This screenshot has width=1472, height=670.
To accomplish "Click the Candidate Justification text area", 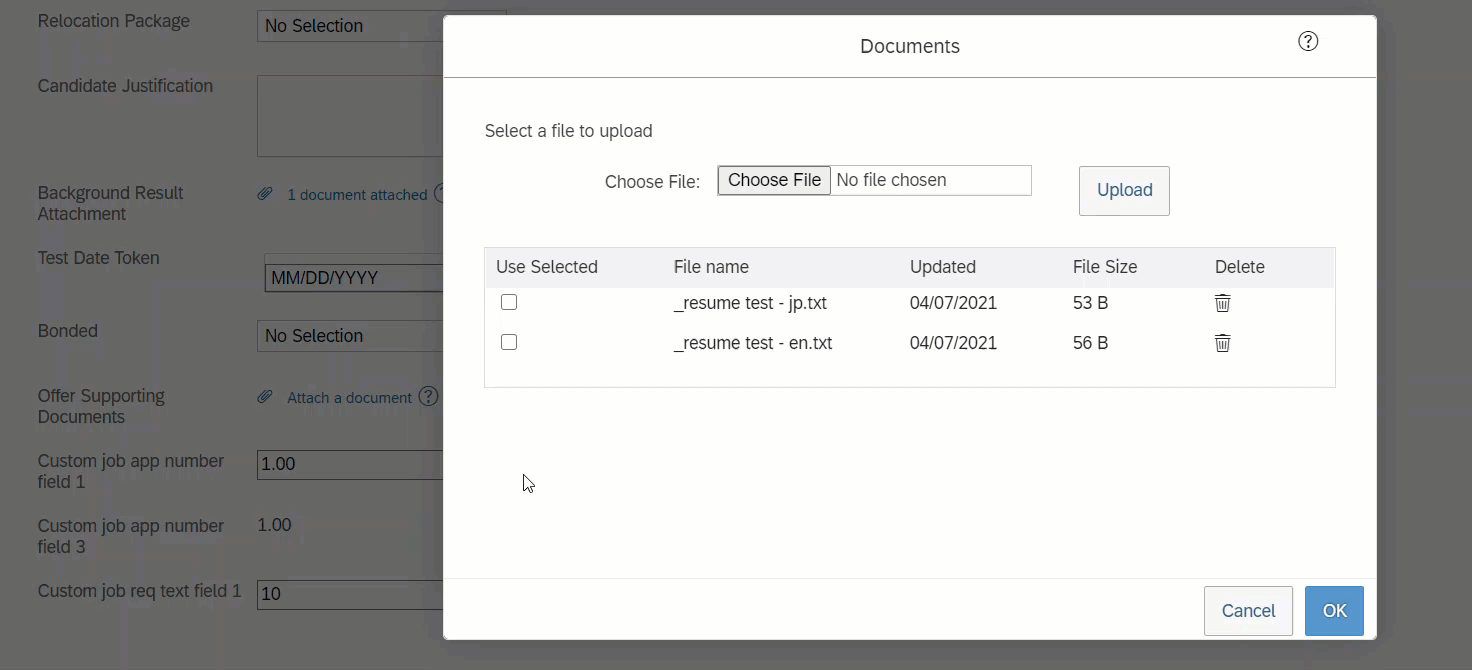I will tap(350, 116).
